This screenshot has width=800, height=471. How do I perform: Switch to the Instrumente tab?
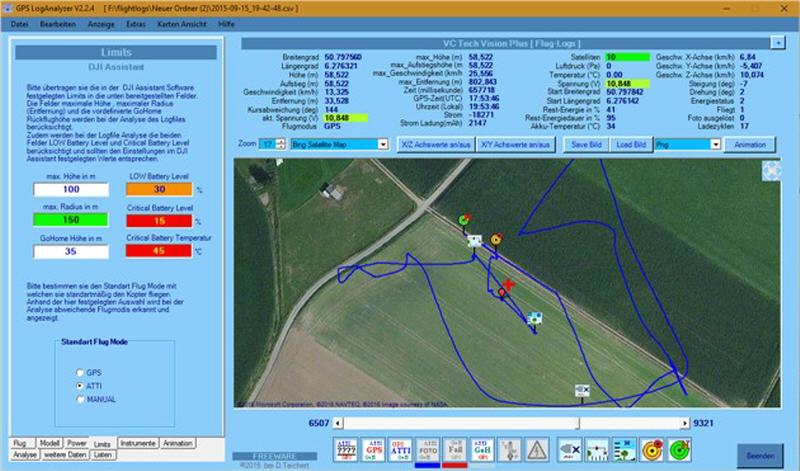[x=138, y=443]
